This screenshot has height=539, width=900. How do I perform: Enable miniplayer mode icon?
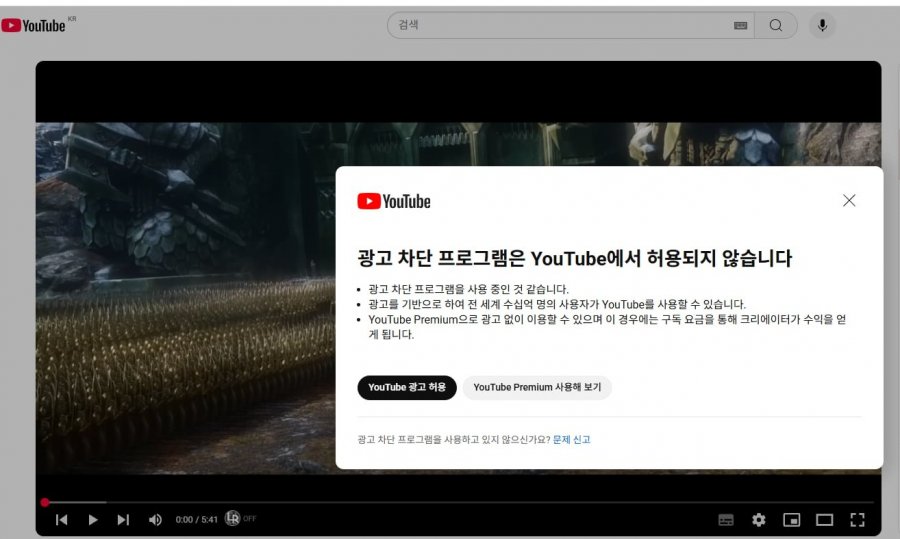coord(792,519)
